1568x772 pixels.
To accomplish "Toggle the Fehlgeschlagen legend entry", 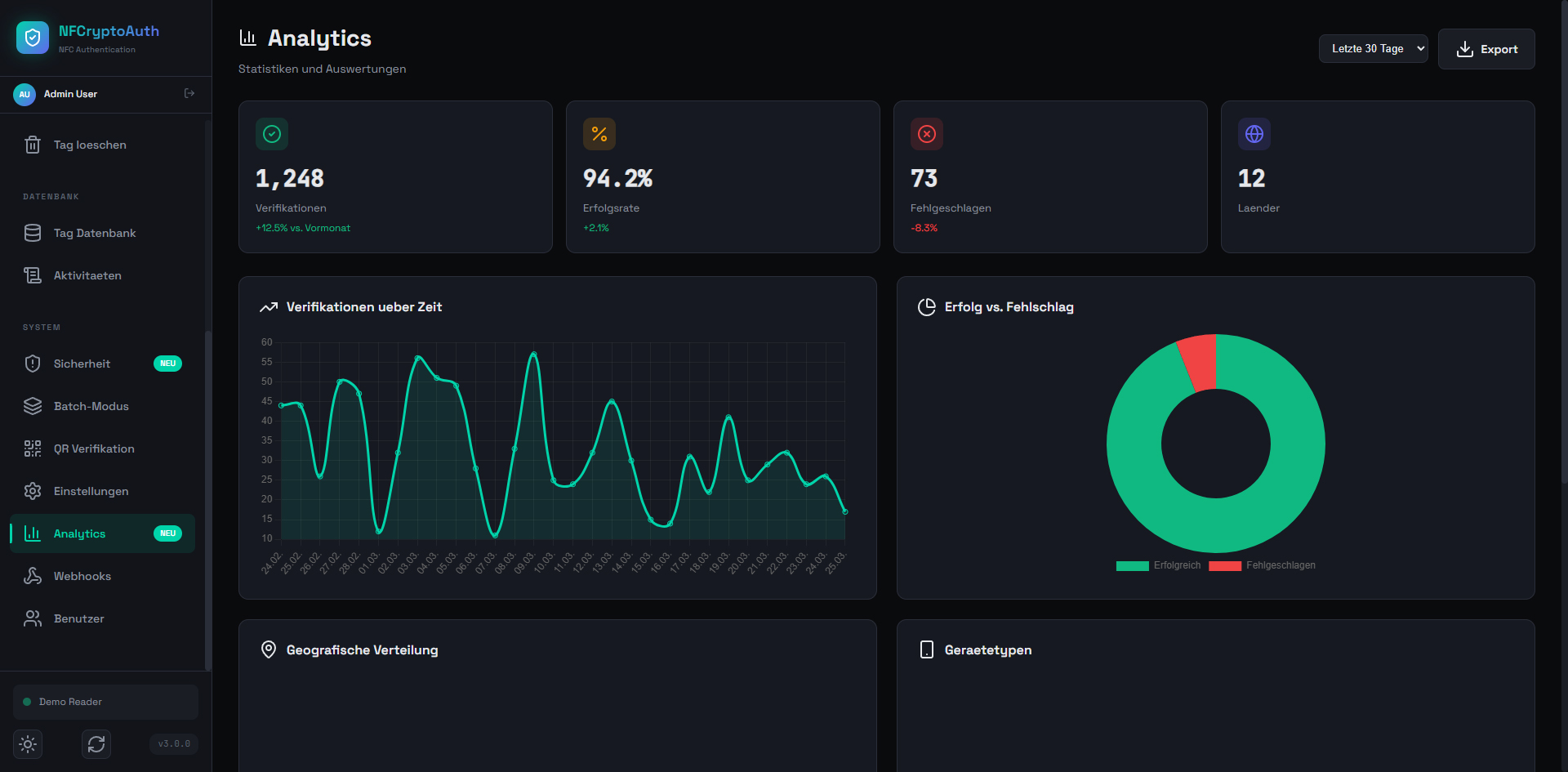I will [x=1263, y=566].
